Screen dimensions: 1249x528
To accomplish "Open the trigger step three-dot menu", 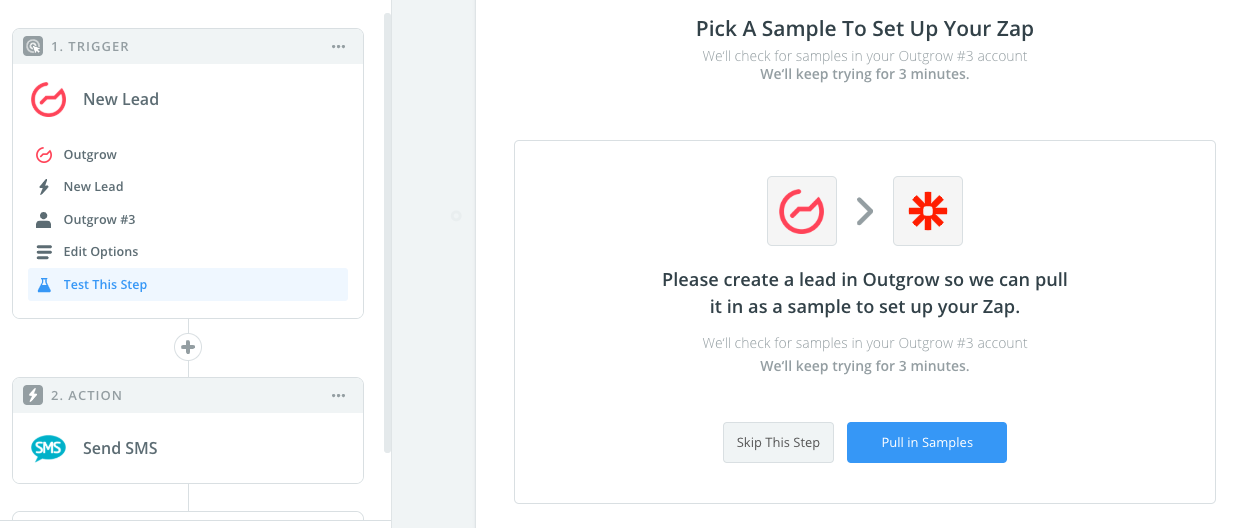I will 339,46.
